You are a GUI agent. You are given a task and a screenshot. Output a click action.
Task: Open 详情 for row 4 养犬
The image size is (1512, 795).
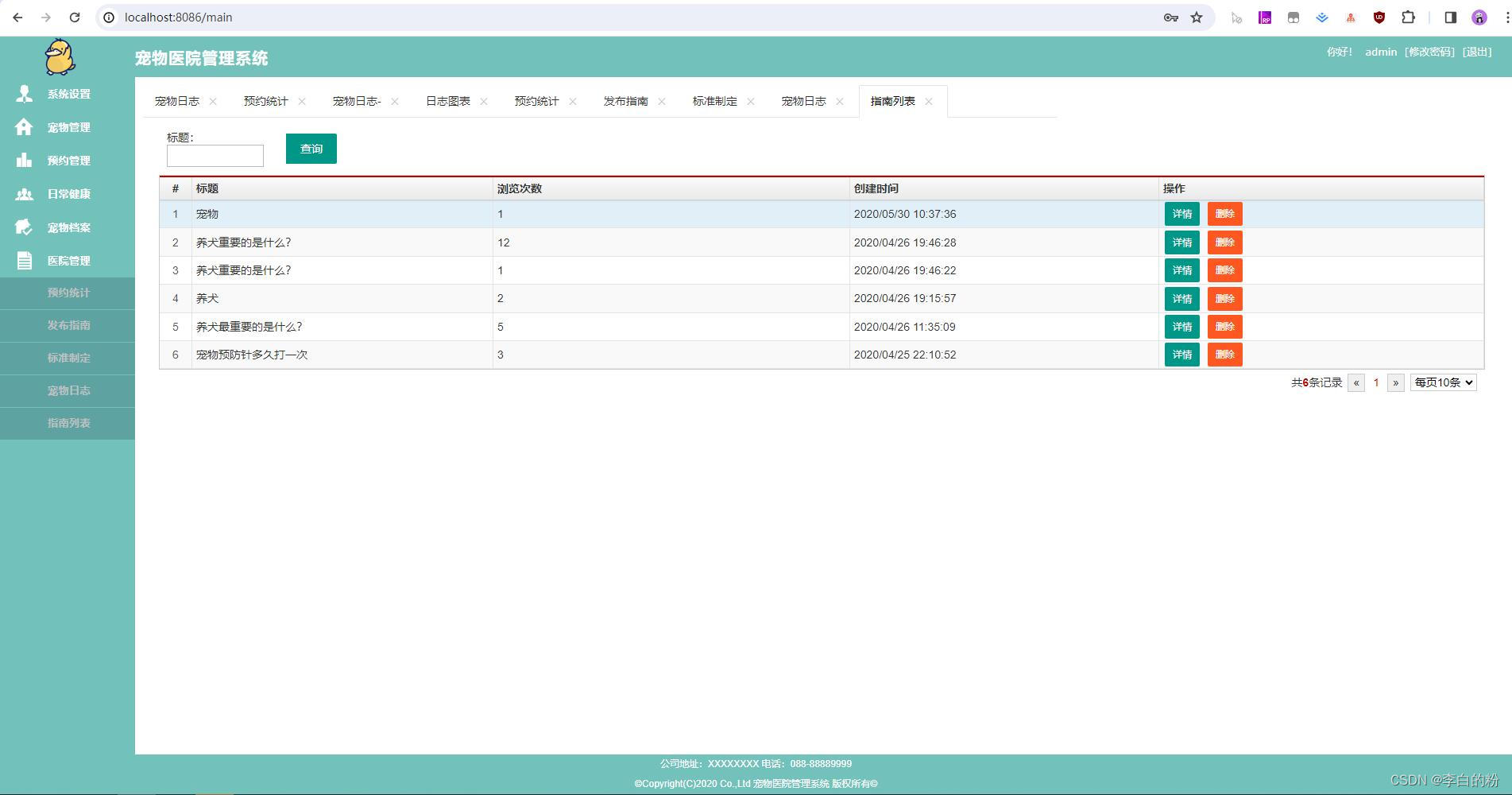click(x=1182, y=299)
